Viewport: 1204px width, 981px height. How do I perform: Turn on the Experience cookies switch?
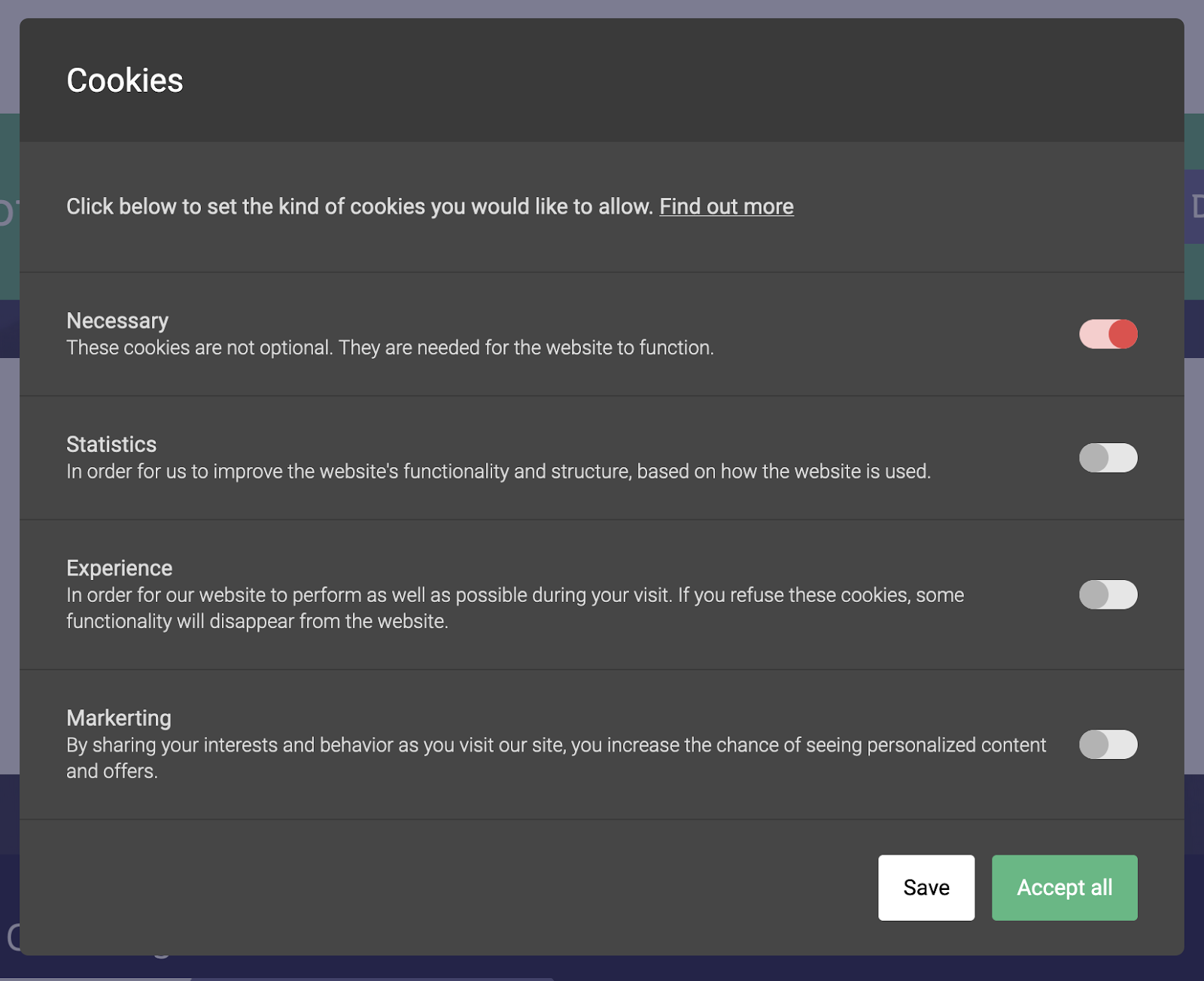(x=1108, y=594)
